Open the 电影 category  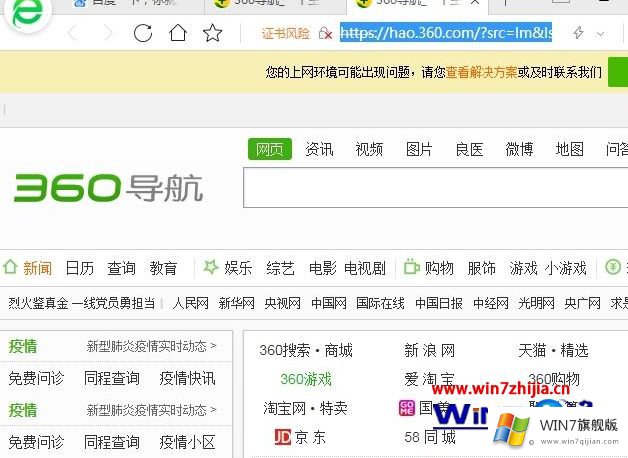[322, 268]
